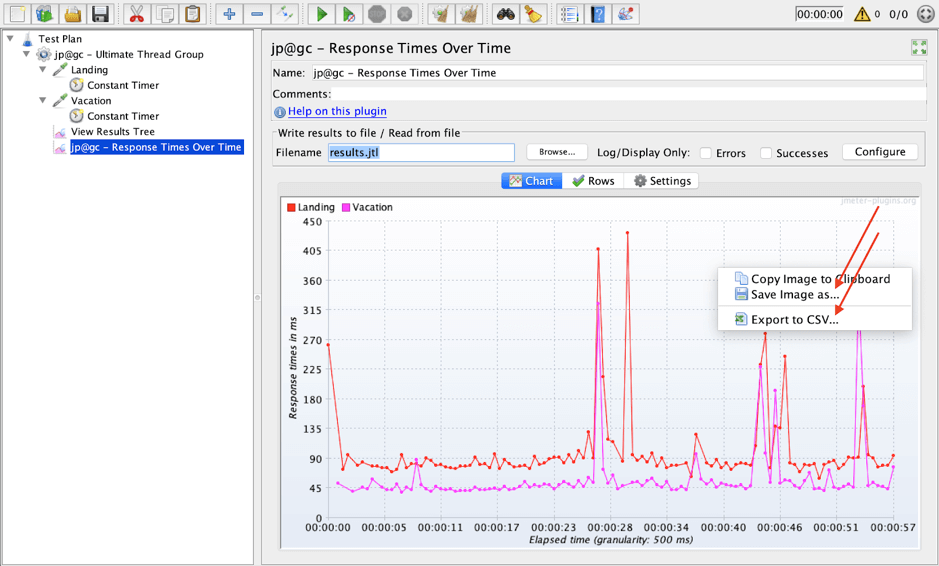Screen dimensions: 939x566
Task: Select jp@gc - Ultimate Thread Group
Action: 129,55
